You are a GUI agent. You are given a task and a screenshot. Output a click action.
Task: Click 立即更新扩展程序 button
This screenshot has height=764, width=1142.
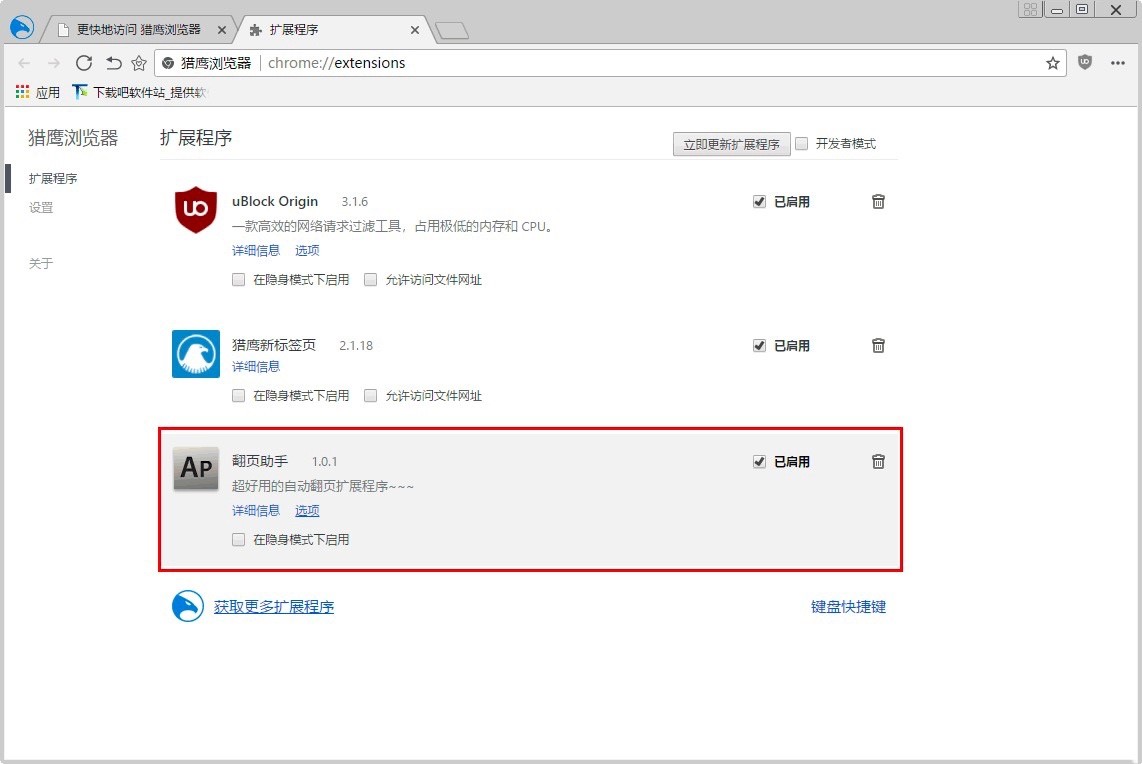[731, 144]
